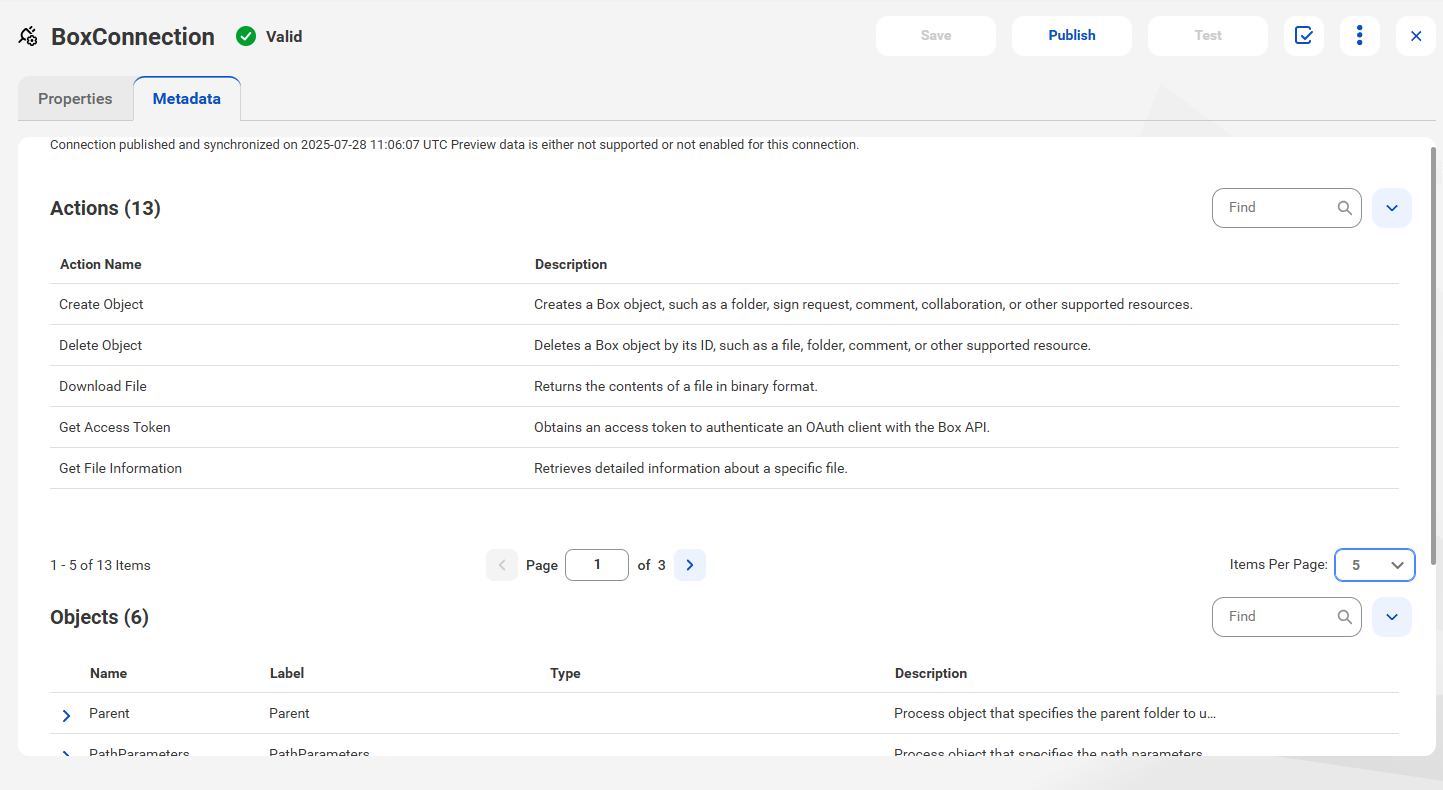Collapse the Objects section chevron
The image size is (1443, 790).
click(x=1392, y=617)
